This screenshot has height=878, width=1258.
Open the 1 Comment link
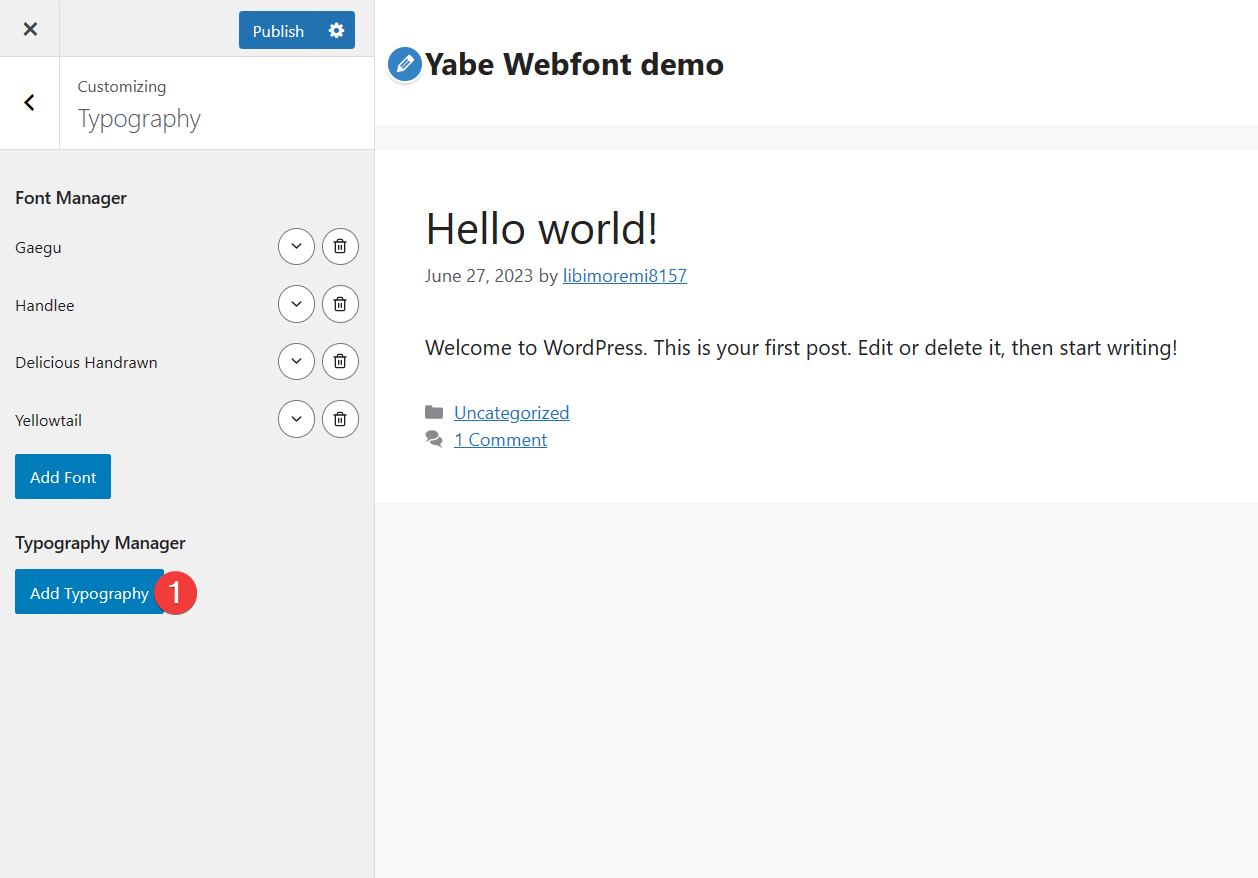pos(500,440)
